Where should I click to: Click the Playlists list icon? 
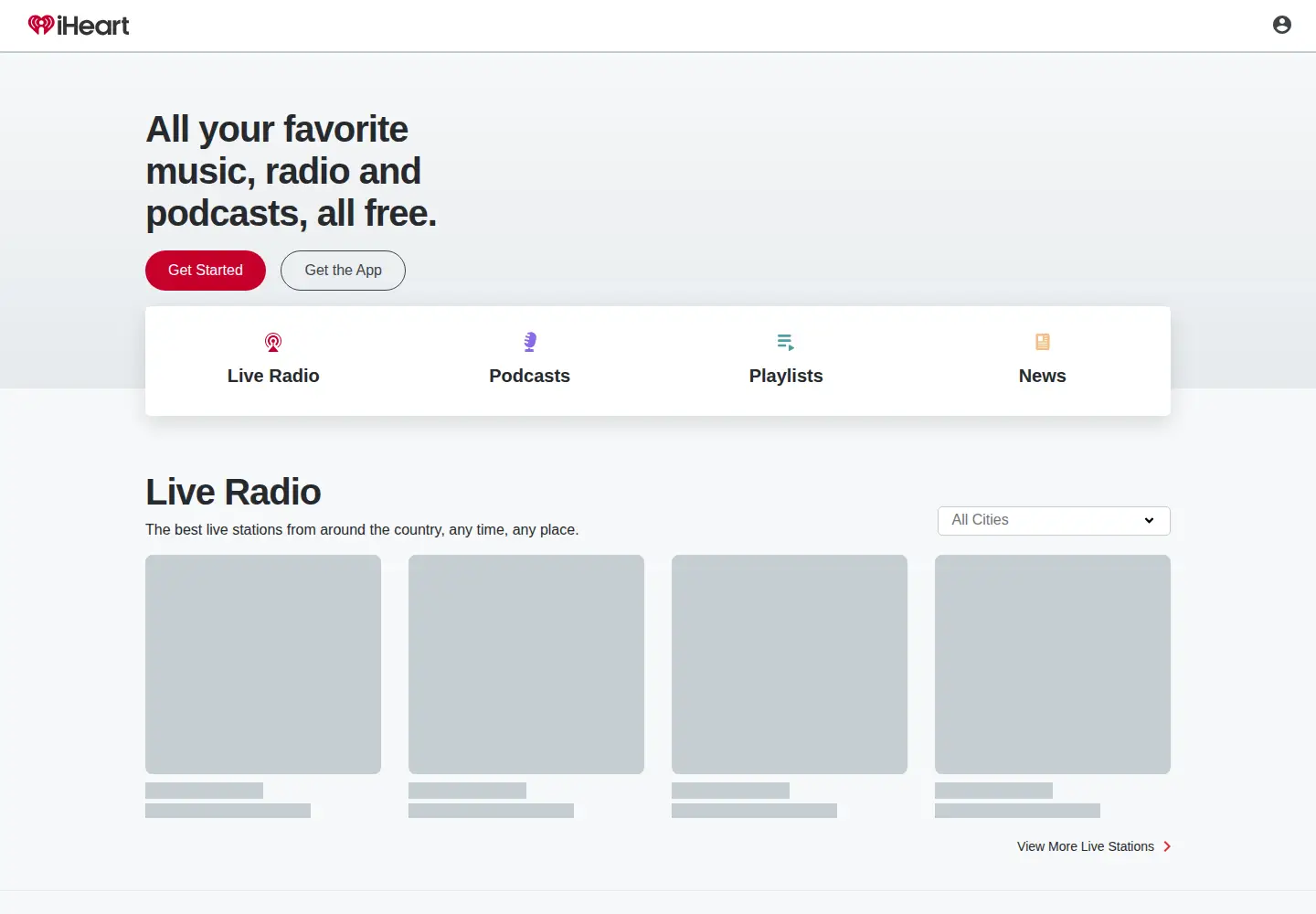pyautogui.click(x=786, y=342)
